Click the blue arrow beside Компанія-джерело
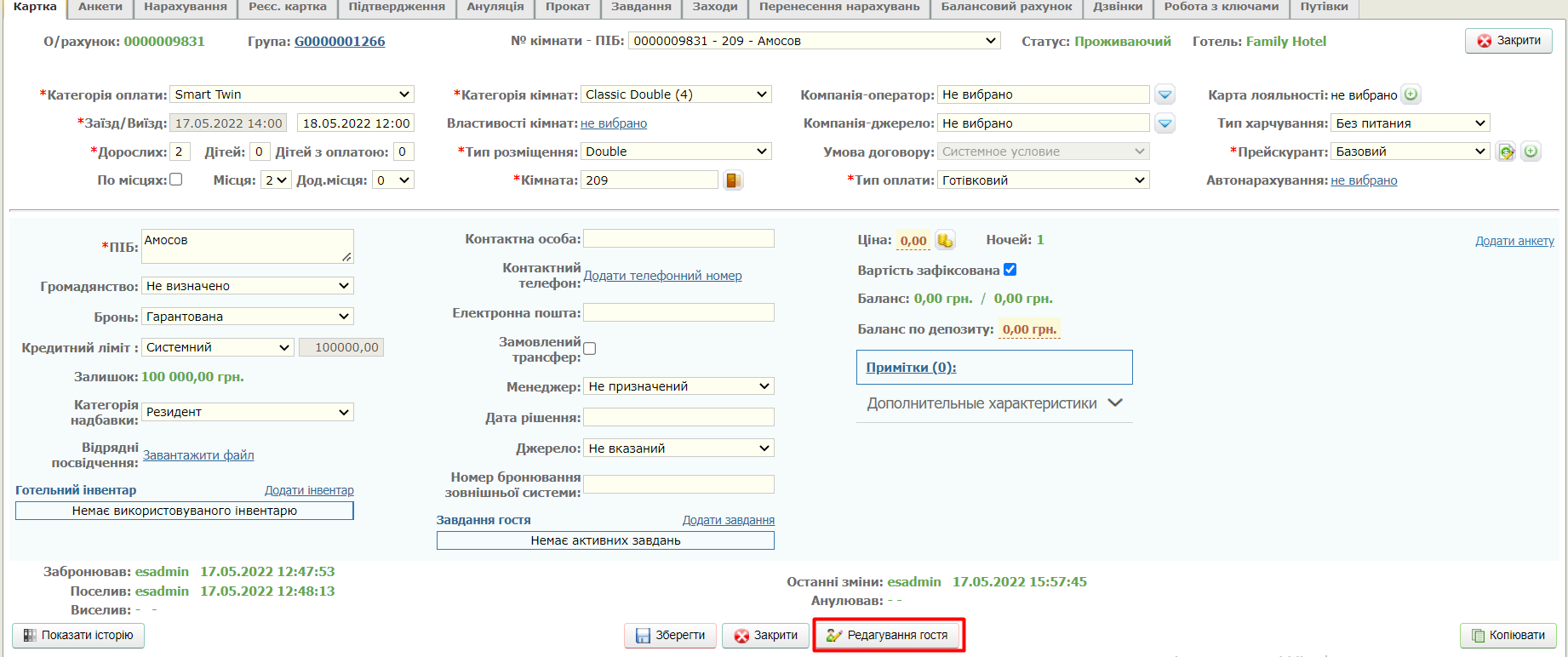The image size is (1568, 657). point(1165,124)
